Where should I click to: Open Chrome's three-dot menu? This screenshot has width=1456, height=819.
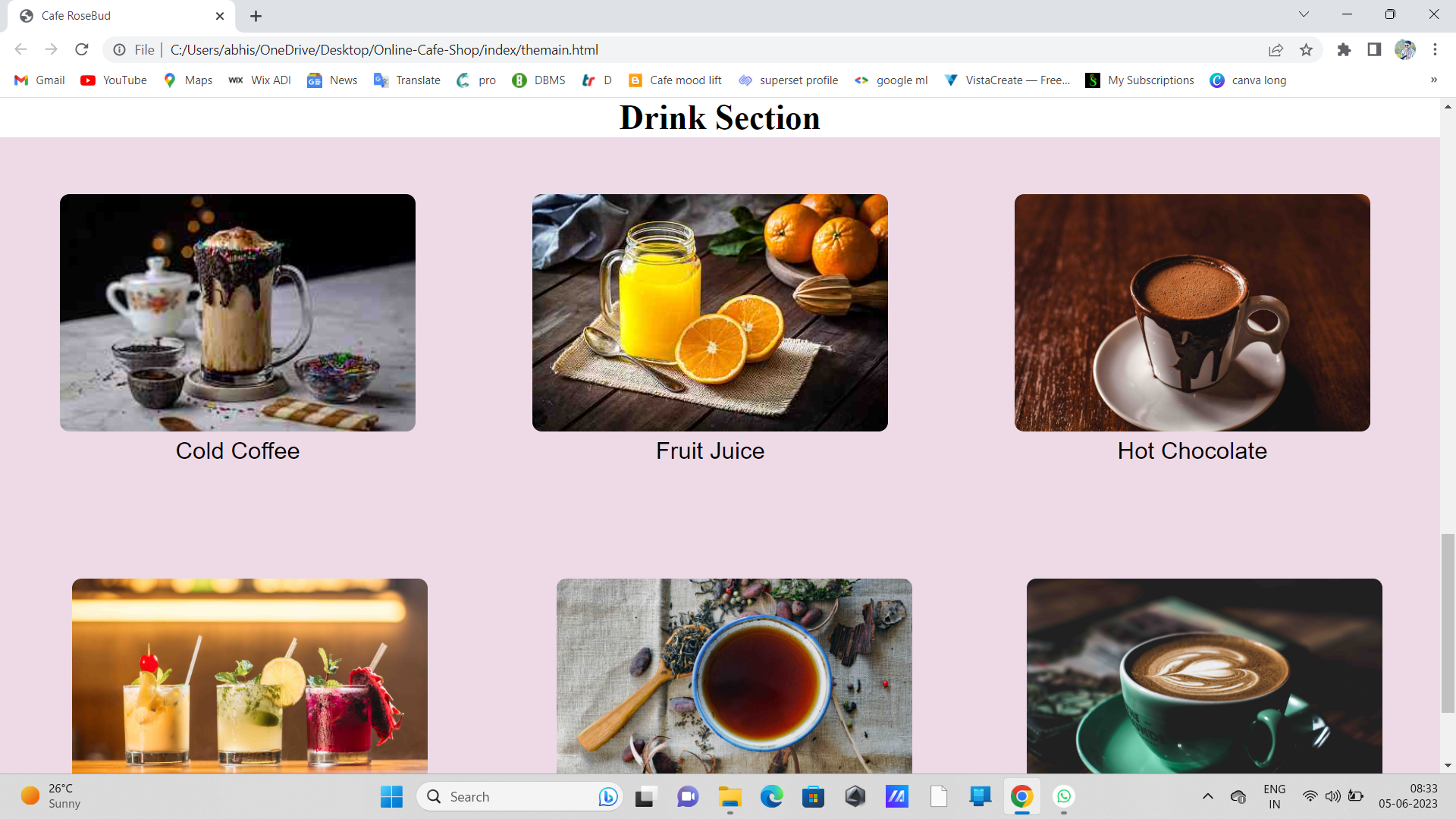tap(1435, 49)
